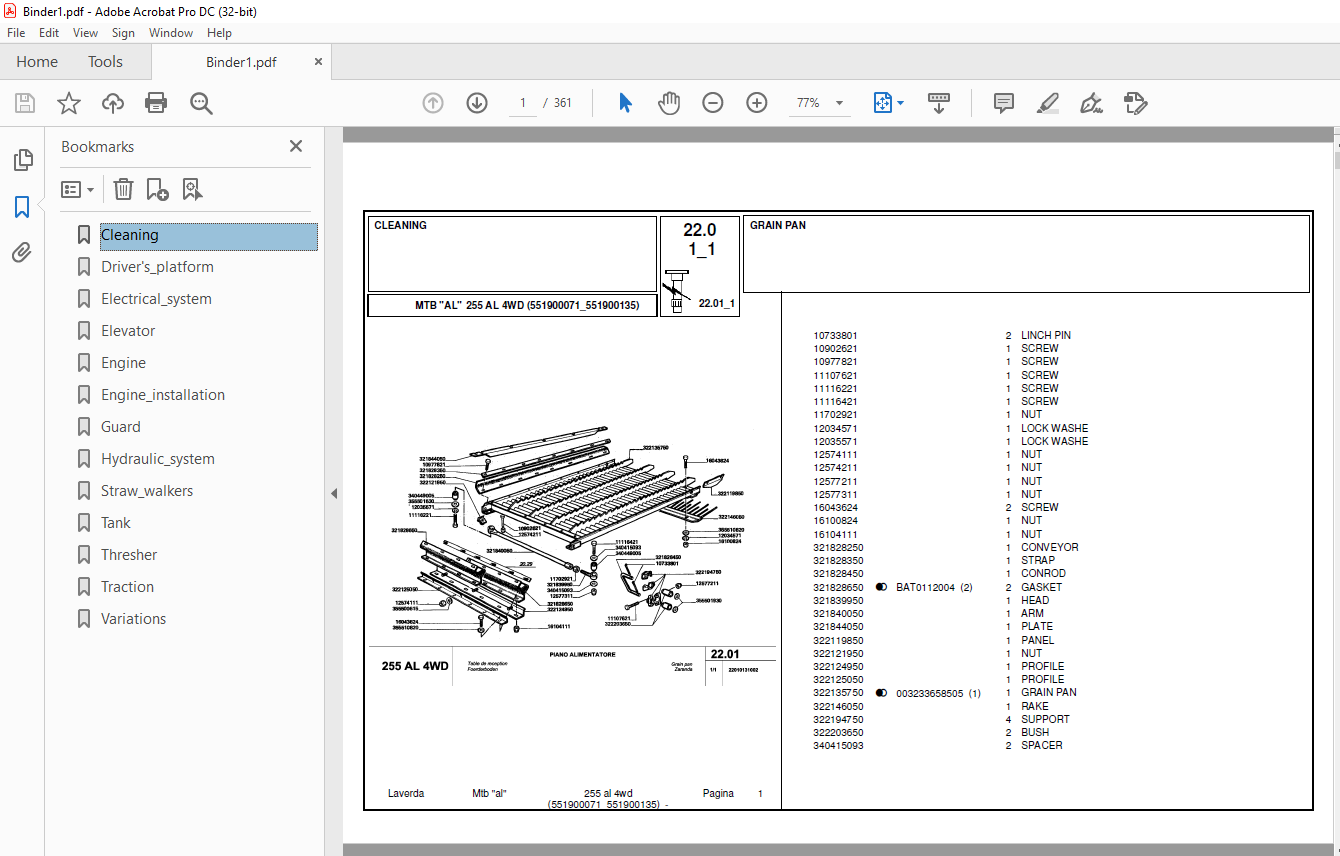Go to the next page arrow
Image resolution: width=1340 pixels, height=856 pixels.
click(x=476, y=103)
